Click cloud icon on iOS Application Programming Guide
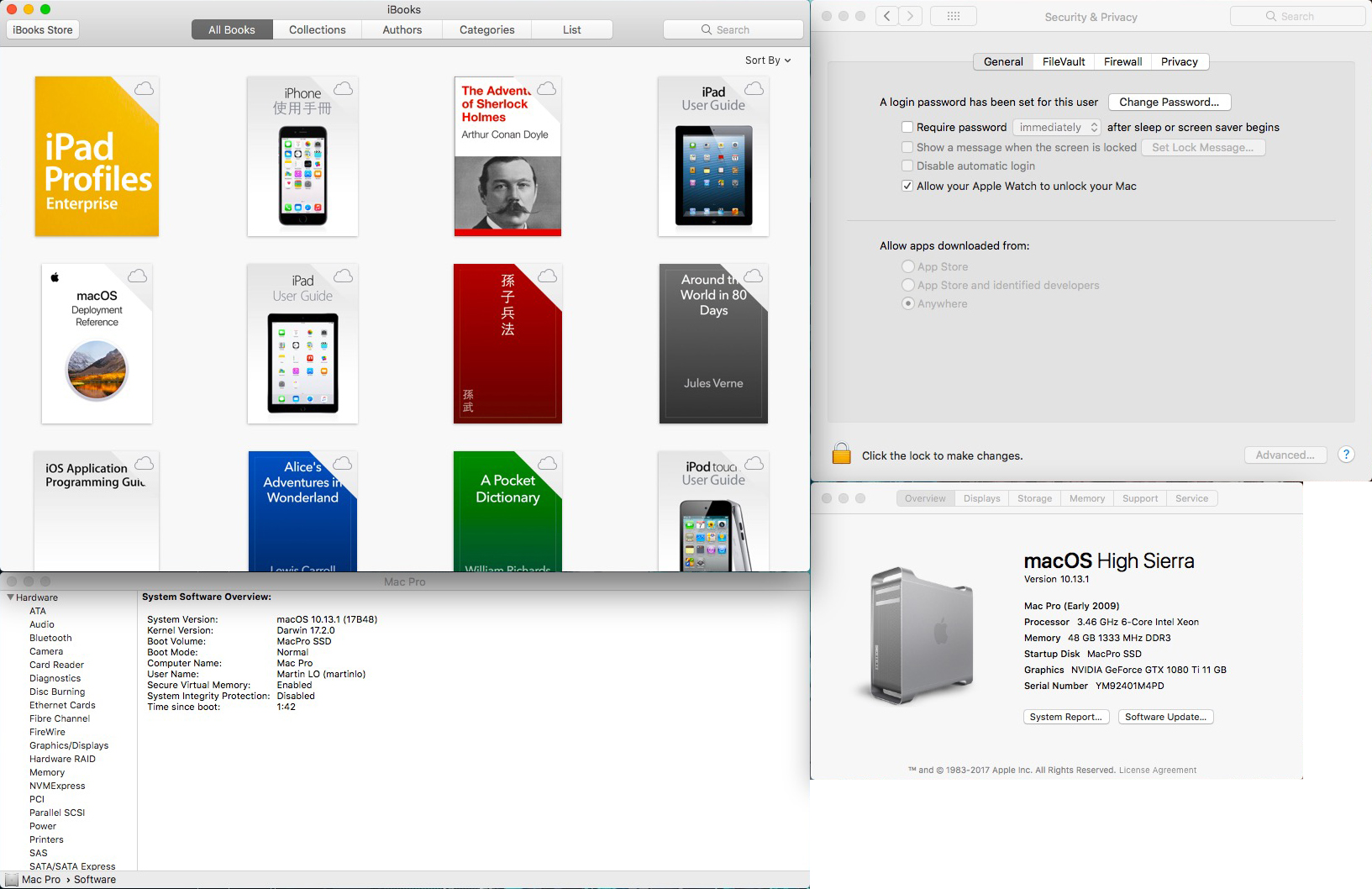 pyautogui.click(x=145, y=463)
